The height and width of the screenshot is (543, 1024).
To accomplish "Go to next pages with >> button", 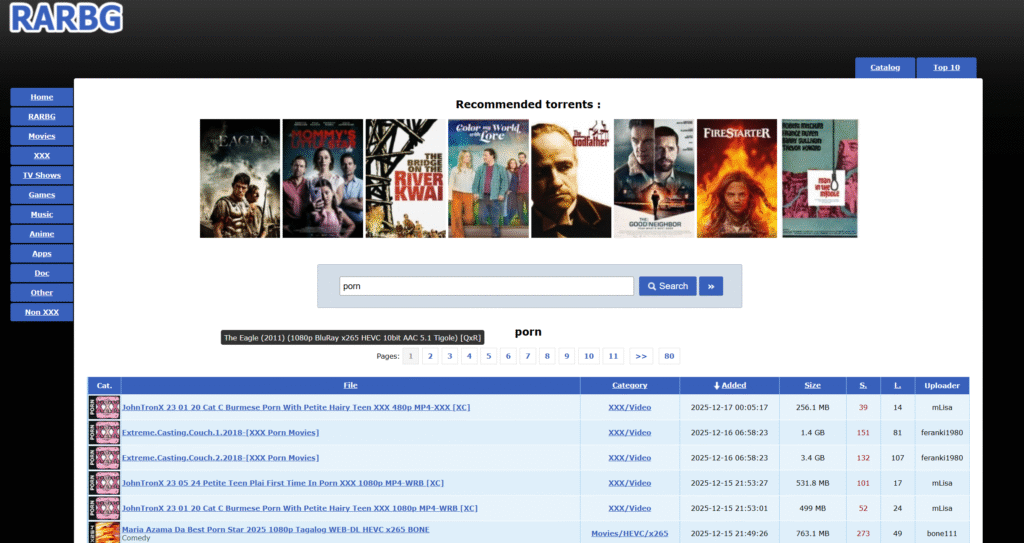I will point(641,356).
